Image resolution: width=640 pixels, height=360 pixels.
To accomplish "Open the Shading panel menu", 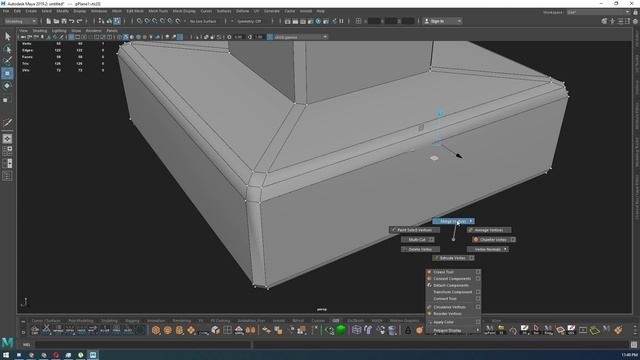I will (x=40, y=31).
